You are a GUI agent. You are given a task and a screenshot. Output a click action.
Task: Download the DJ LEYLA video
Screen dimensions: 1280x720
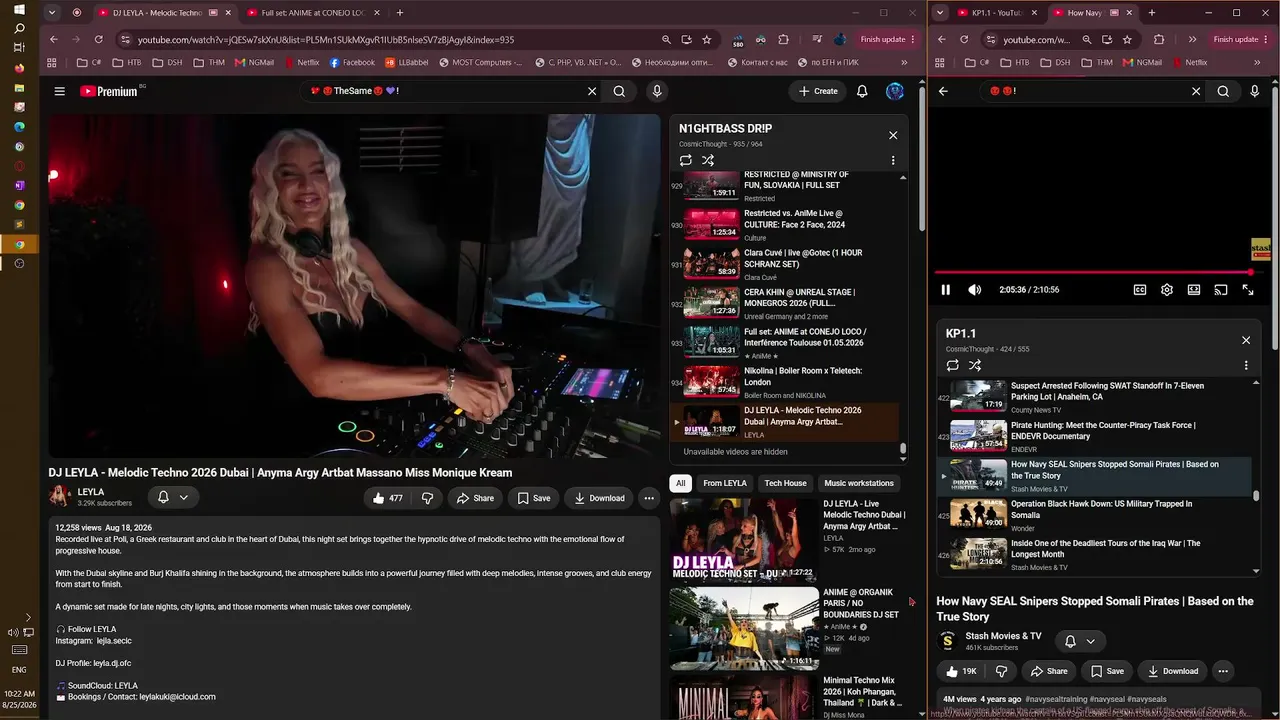point(598,498)
